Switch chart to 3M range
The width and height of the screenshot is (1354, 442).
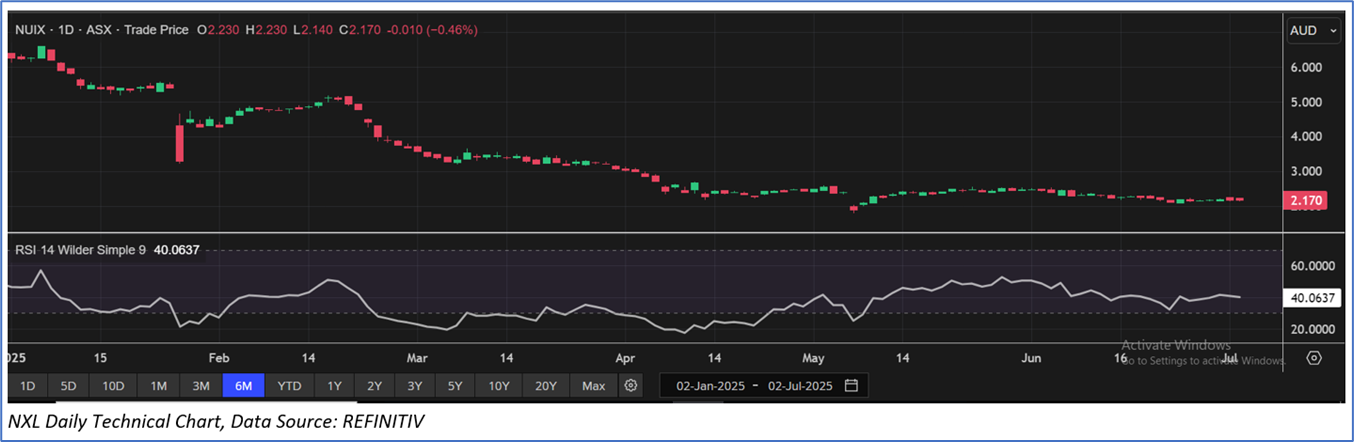click(201, 385)
